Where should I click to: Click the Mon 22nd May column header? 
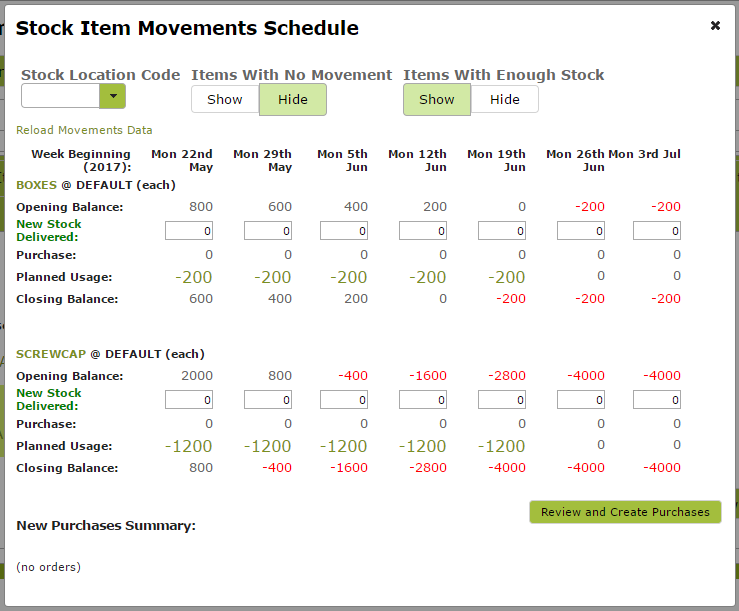pyautogui.click(x=182, y=161)
